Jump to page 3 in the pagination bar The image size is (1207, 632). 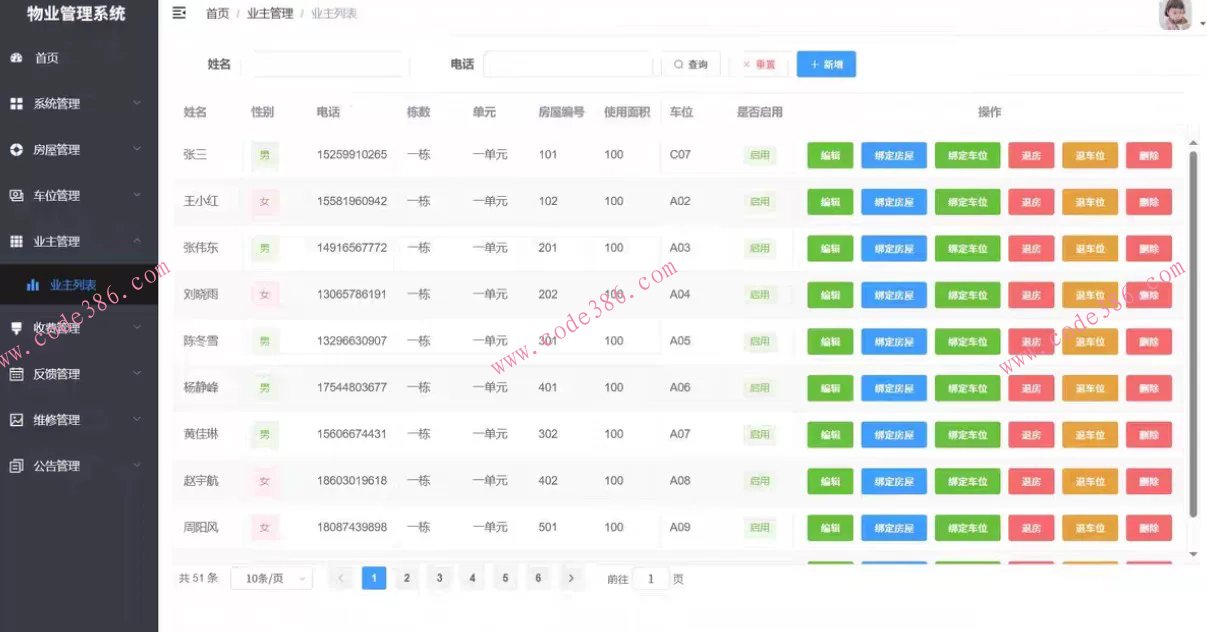point(439,577)
